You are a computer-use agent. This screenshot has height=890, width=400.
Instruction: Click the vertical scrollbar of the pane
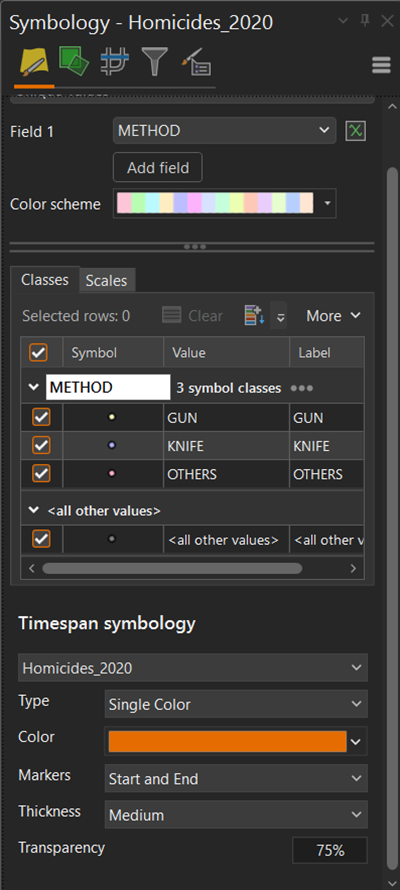coord(391,519)
